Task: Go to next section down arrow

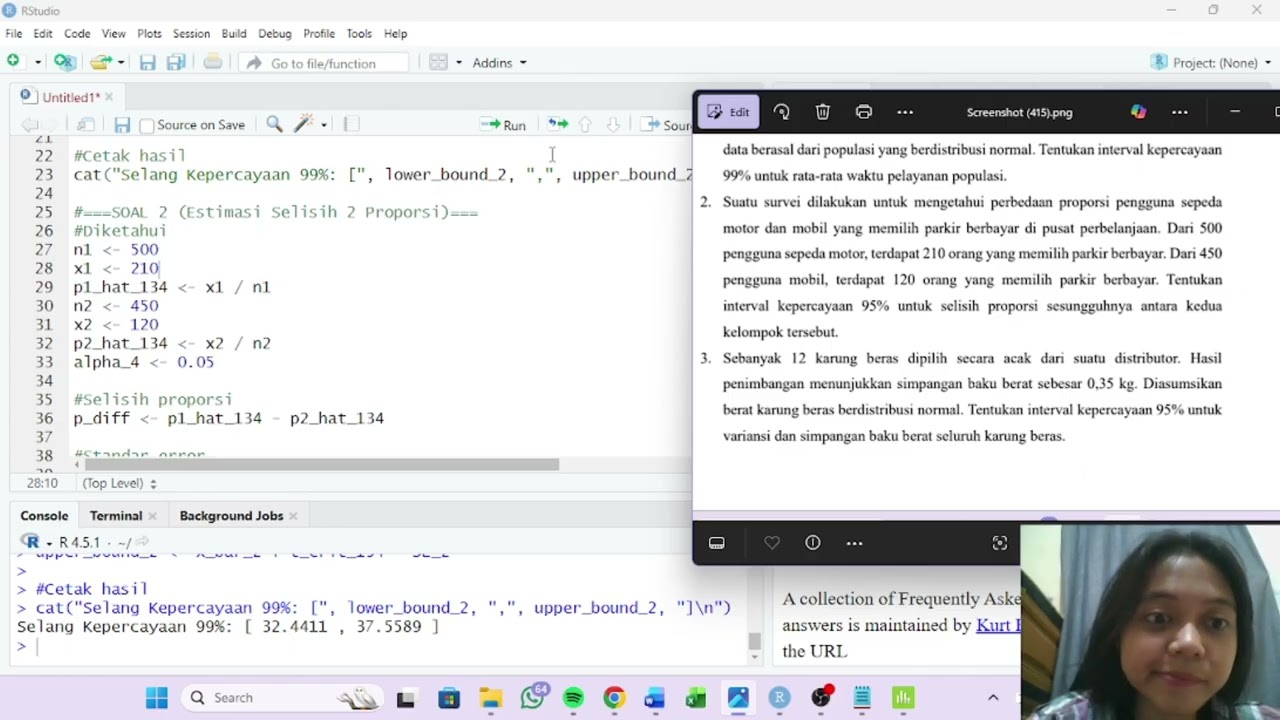Action: coord(613,124)
